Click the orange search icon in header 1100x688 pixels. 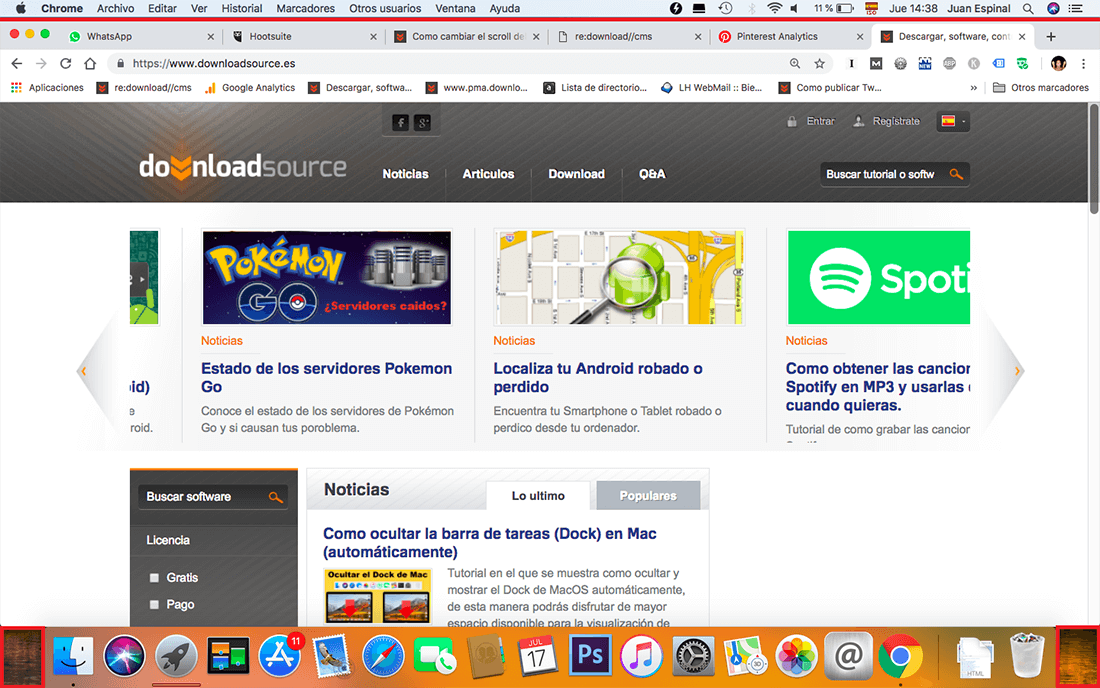[x=955, y=174]
